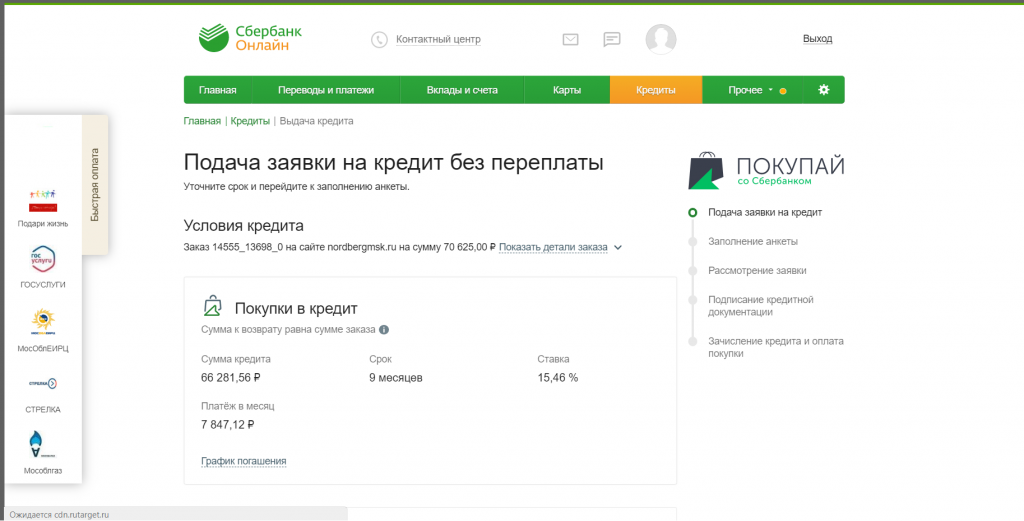Open settings gear in navigation bar
The image size is (1024, 521).
coord(824,90)
